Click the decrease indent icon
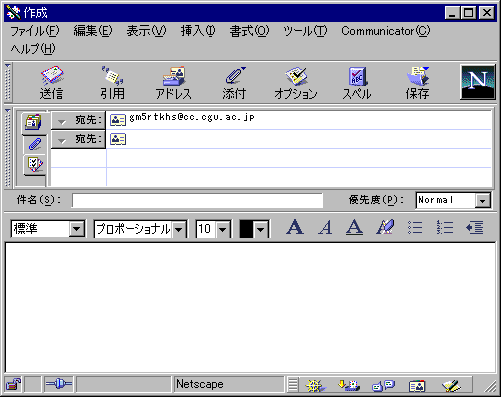The height and width of the screenshot is (397, 501). coord(475,228)
